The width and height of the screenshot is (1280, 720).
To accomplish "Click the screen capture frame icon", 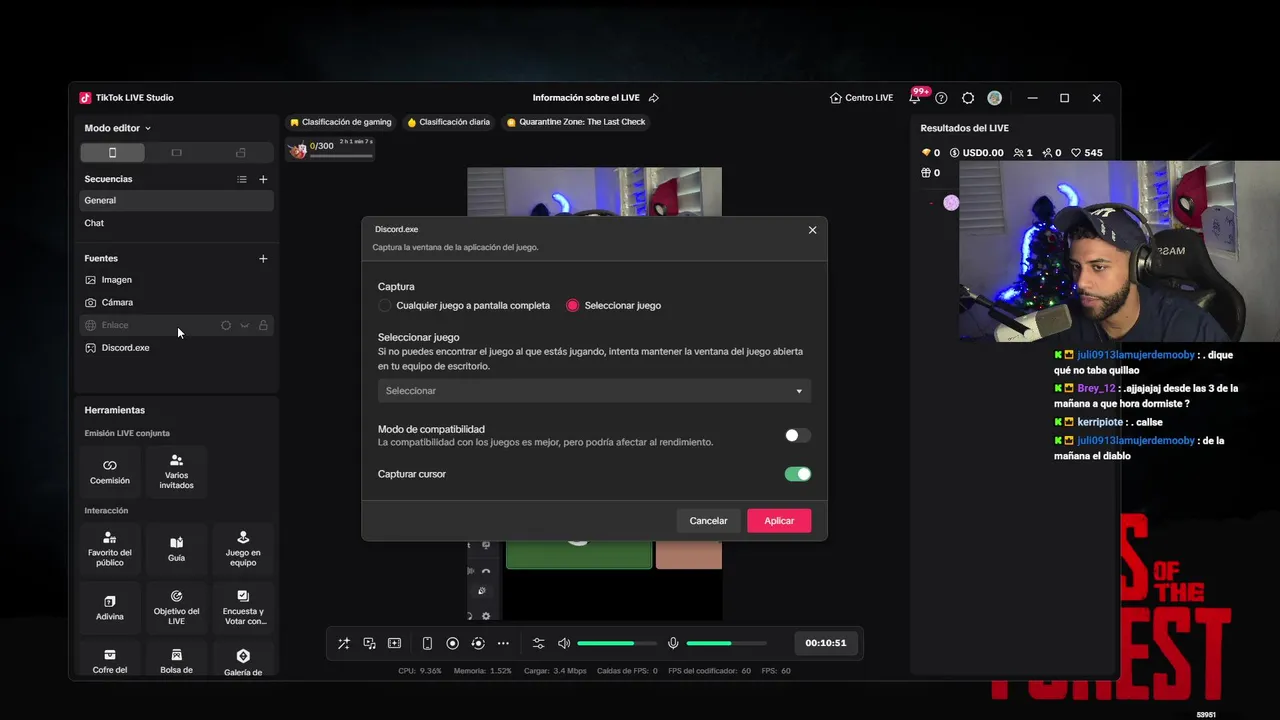I will pos(394,643).
